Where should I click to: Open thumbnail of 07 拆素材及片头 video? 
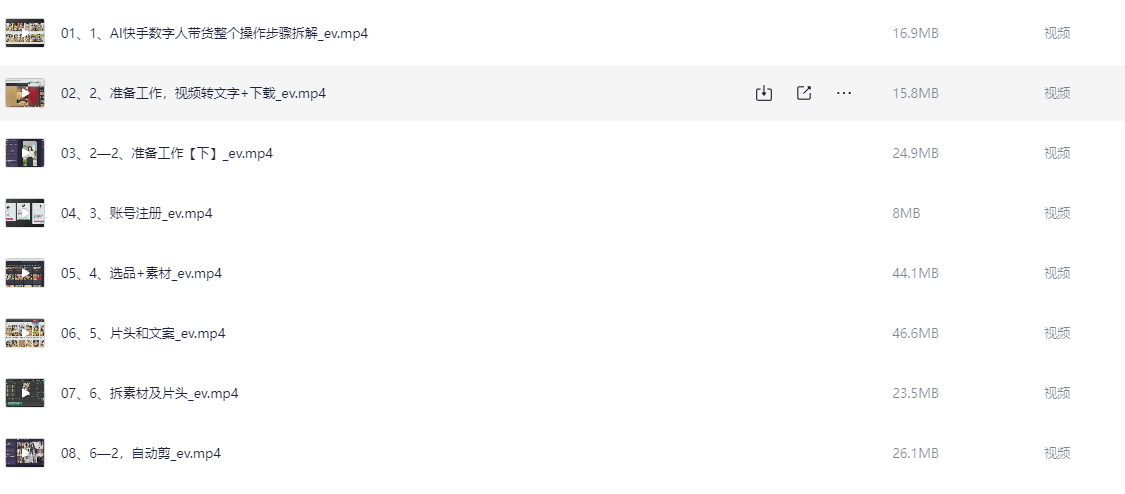(25, 393)
